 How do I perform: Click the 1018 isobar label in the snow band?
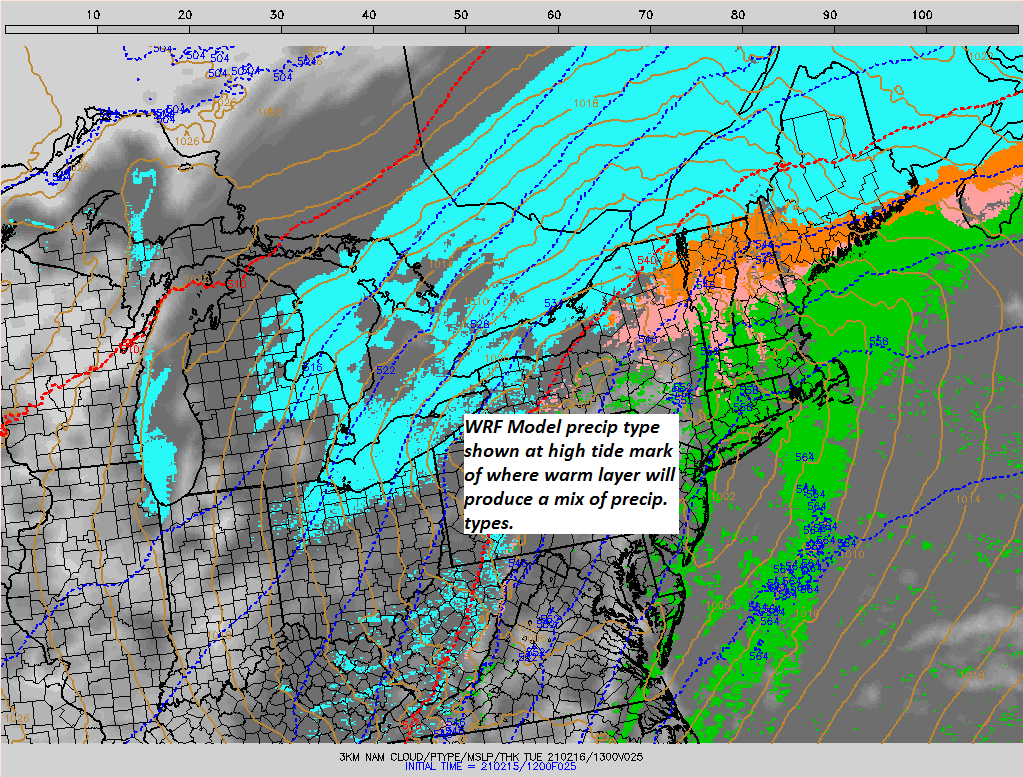coord(586,103)
